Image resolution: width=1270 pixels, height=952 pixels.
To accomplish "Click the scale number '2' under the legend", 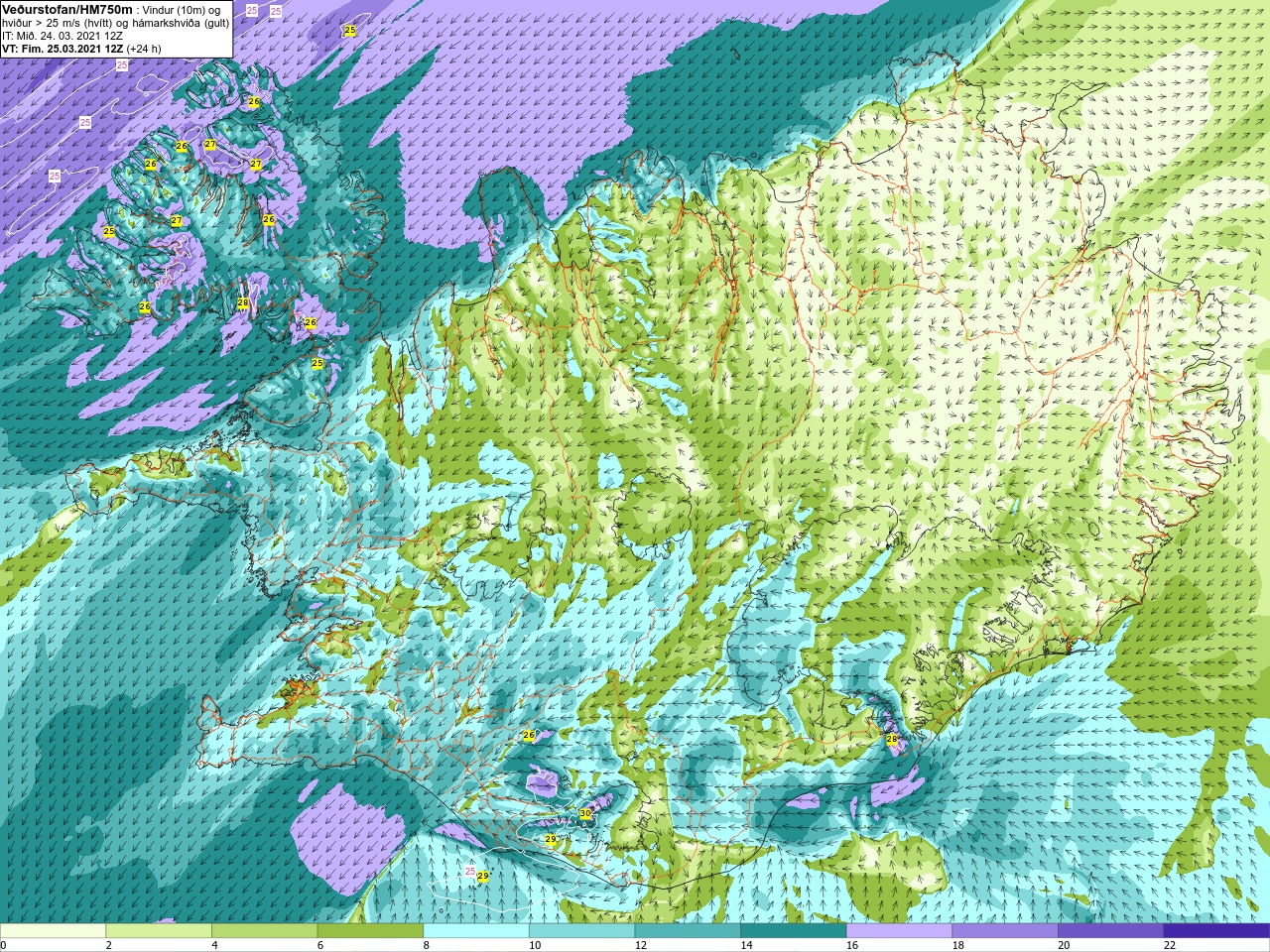I will [x=109, y=945].
